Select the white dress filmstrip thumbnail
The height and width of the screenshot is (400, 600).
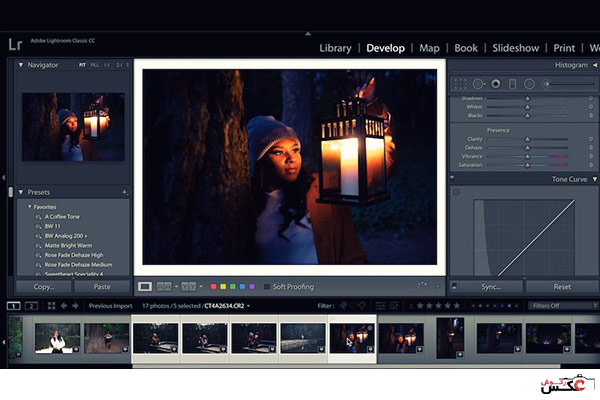57,338
